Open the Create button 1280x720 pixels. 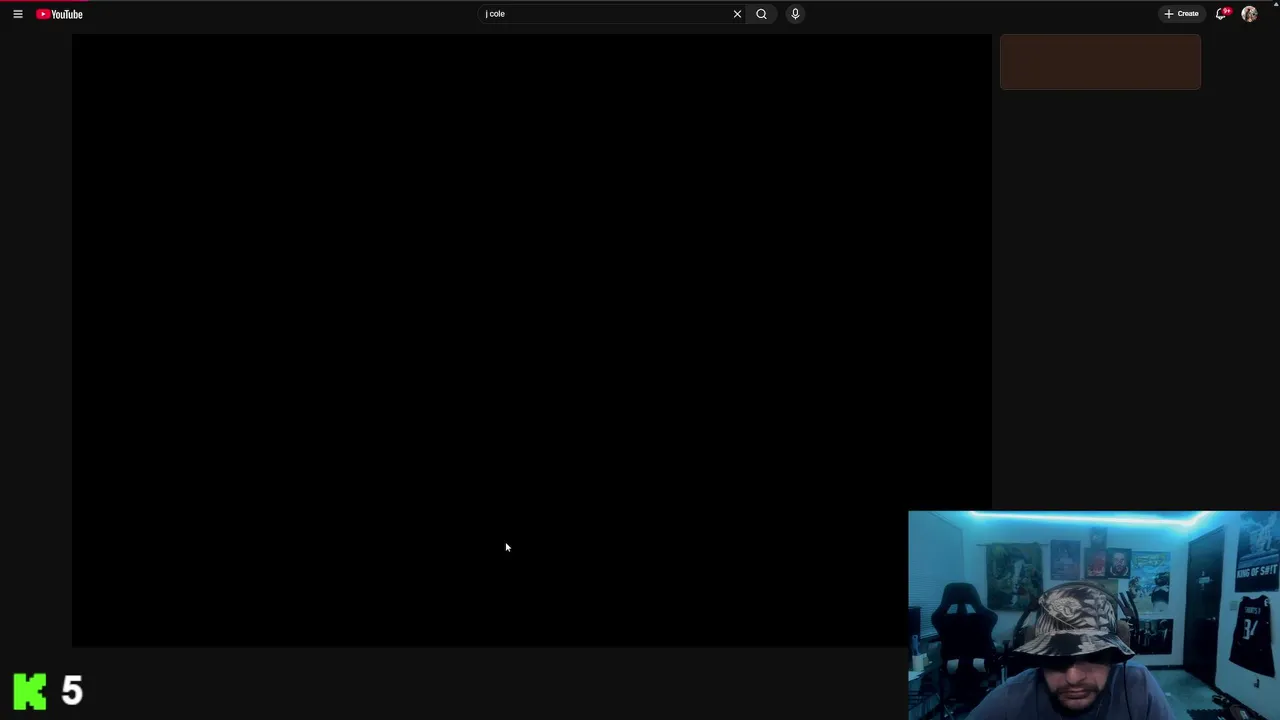pyautogui.click(x=1181, y=14)
